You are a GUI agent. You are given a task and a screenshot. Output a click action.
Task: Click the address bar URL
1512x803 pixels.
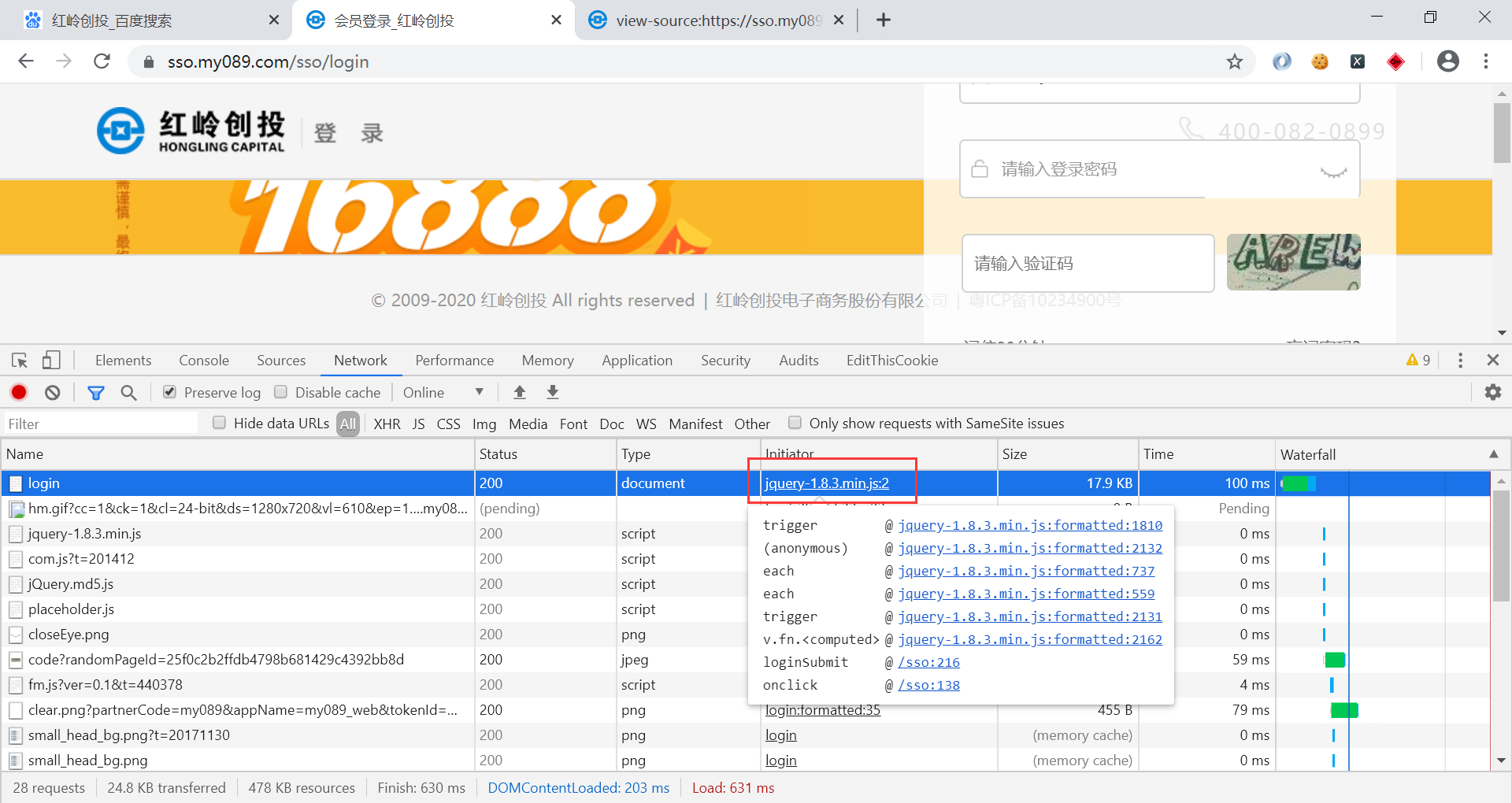pyautogui.click(x=268, y=62)
